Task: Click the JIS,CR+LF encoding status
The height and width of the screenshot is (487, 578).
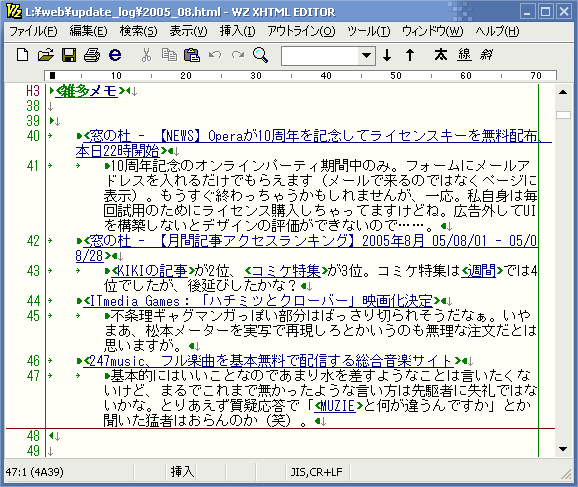Action: pos(317,472)
